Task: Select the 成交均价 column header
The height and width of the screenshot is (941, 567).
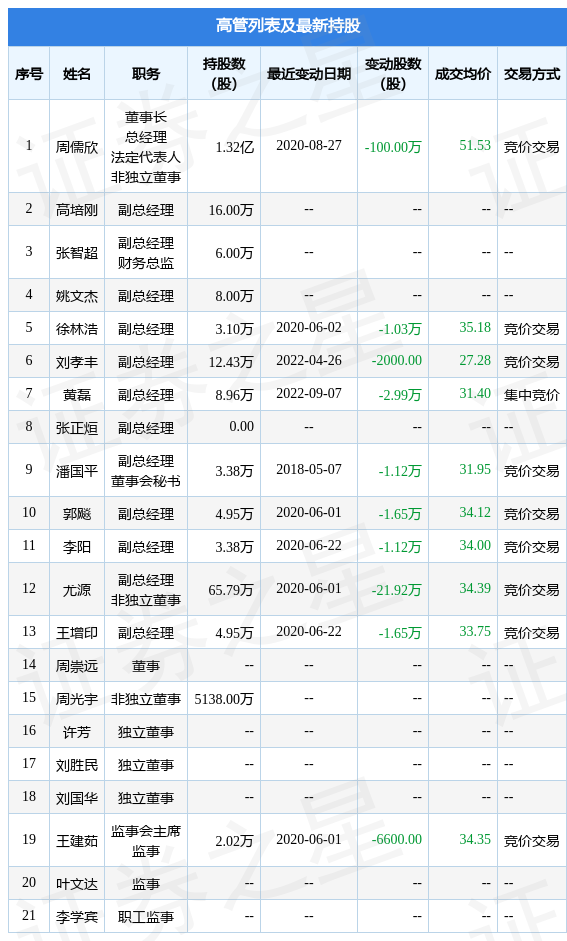Action: click(463, 74)
